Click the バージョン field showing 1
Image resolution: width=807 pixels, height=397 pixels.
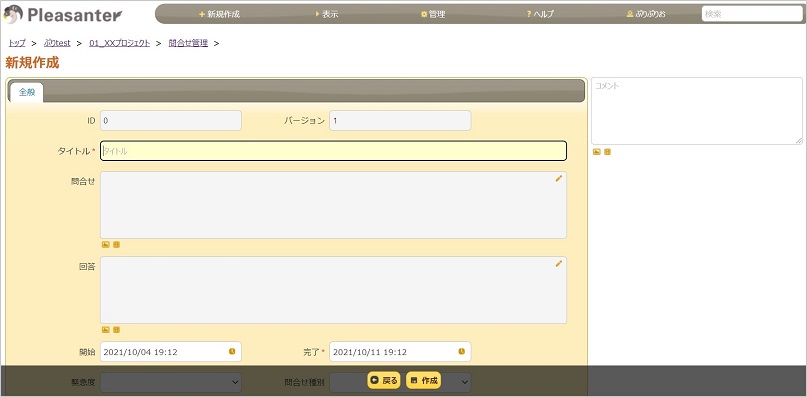point(400,120)
